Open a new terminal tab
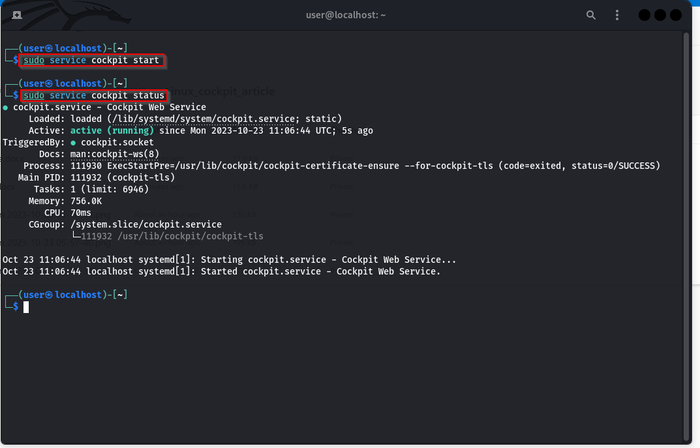 coord(17,16)
